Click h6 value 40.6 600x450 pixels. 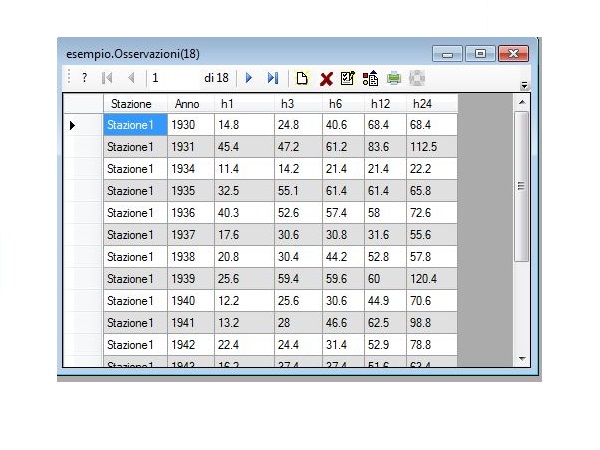(343, 125)
